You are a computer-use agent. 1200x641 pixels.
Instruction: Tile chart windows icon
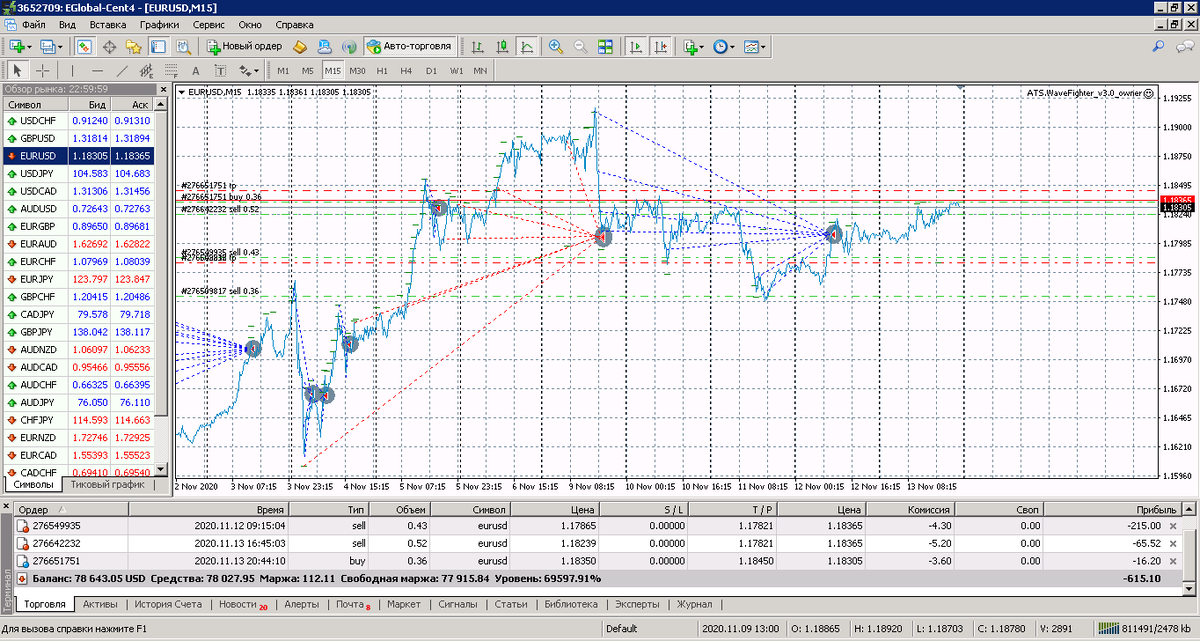pyautogui.click(x=605, y=46)
